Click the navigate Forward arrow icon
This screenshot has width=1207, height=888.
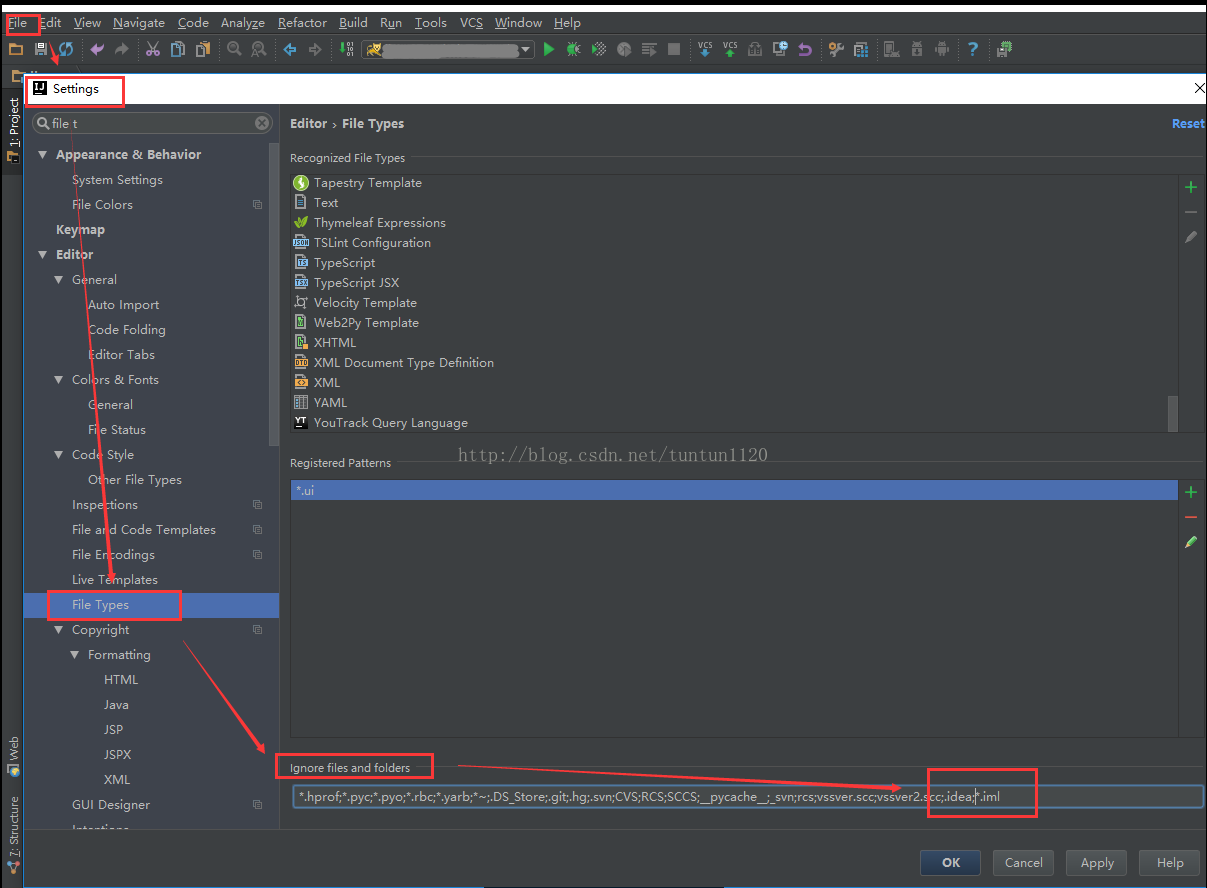tap(315, 49)
